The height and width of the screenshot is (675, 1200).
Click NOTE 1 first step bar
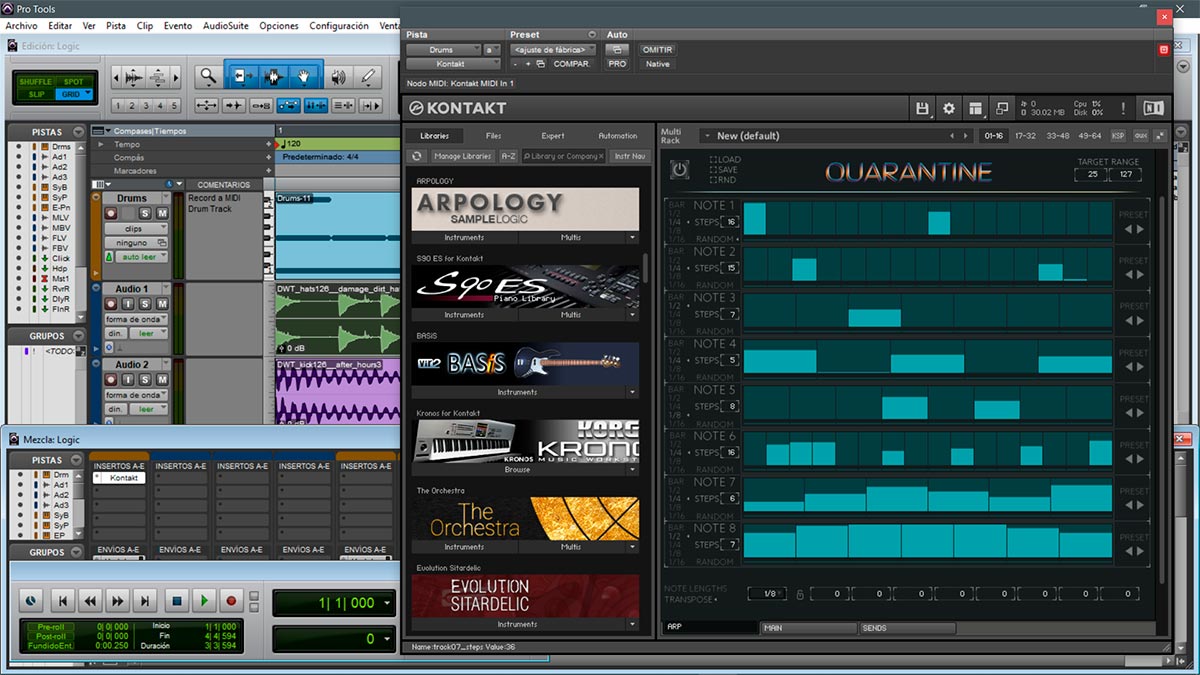point(754,218)
